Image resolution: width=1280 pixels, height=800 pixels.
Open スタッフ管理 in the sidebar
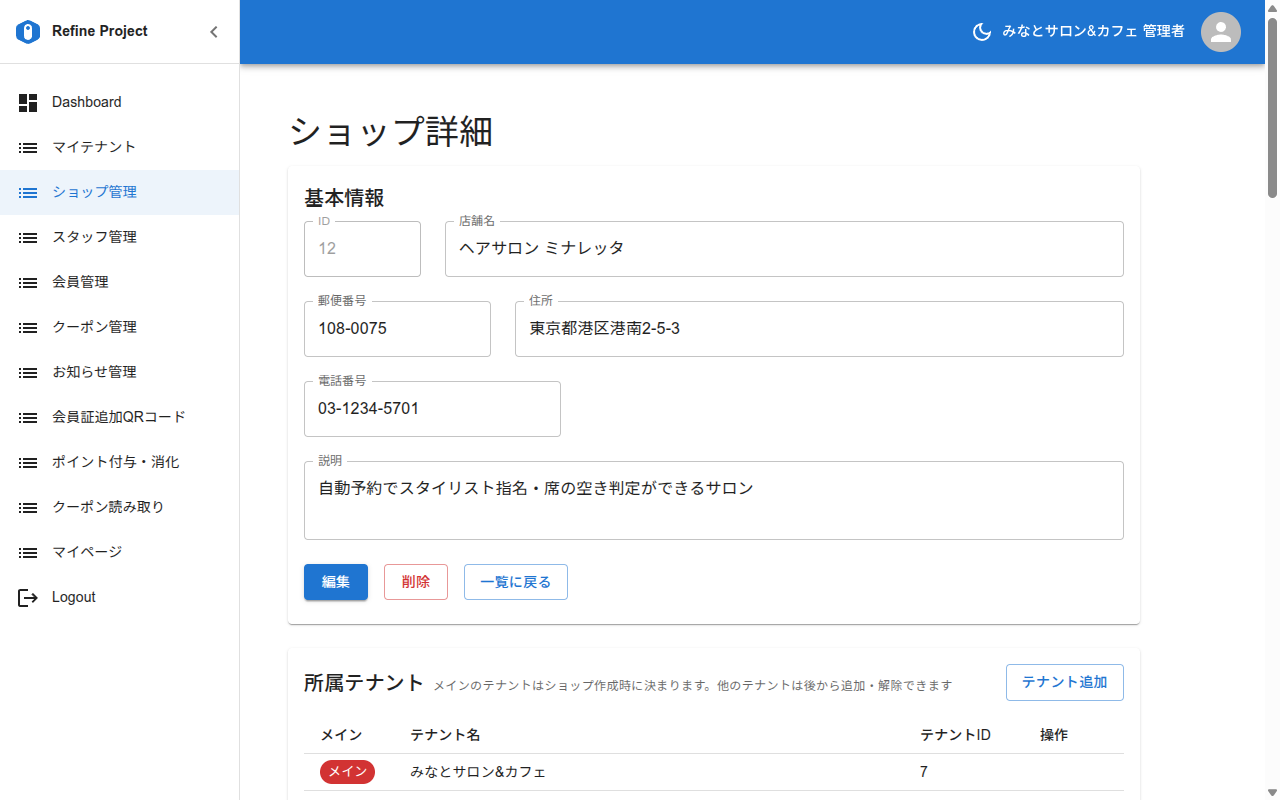tap(119, 237)
